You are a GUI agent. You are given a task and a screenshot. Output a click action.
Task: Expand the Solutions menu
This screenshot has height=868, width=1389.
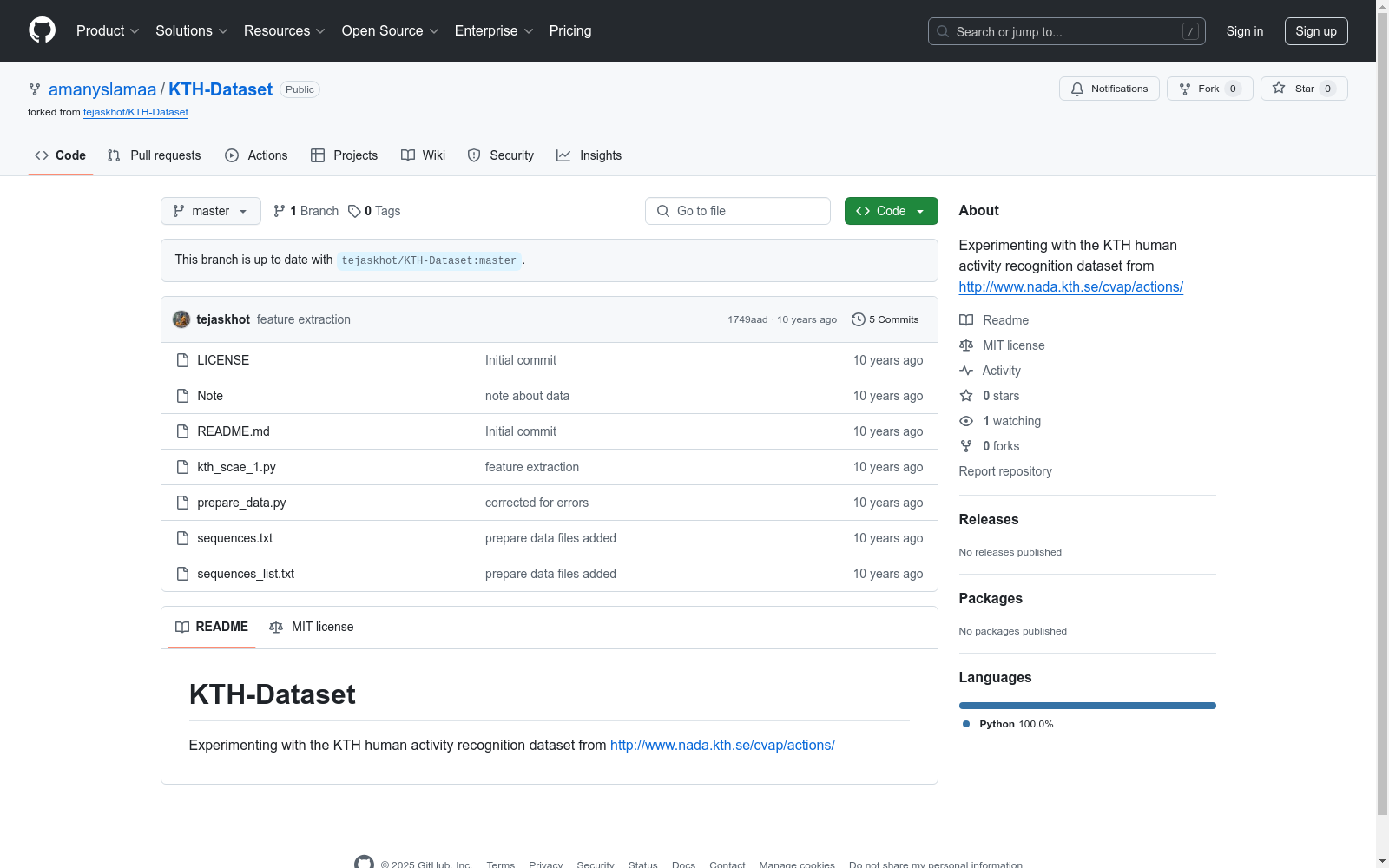point(192,31)
